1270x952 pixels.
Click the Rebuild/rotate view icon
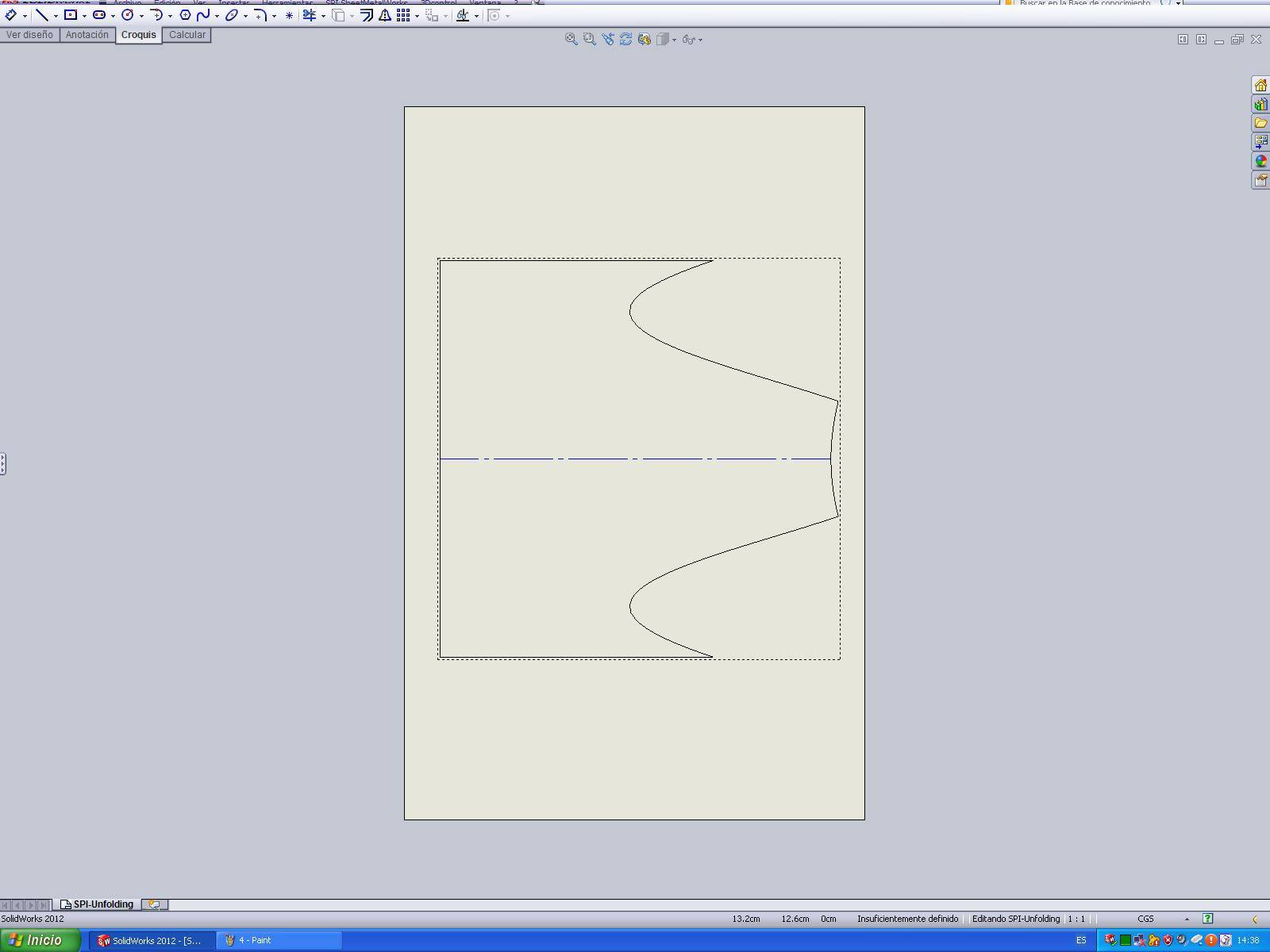(626, 39)
